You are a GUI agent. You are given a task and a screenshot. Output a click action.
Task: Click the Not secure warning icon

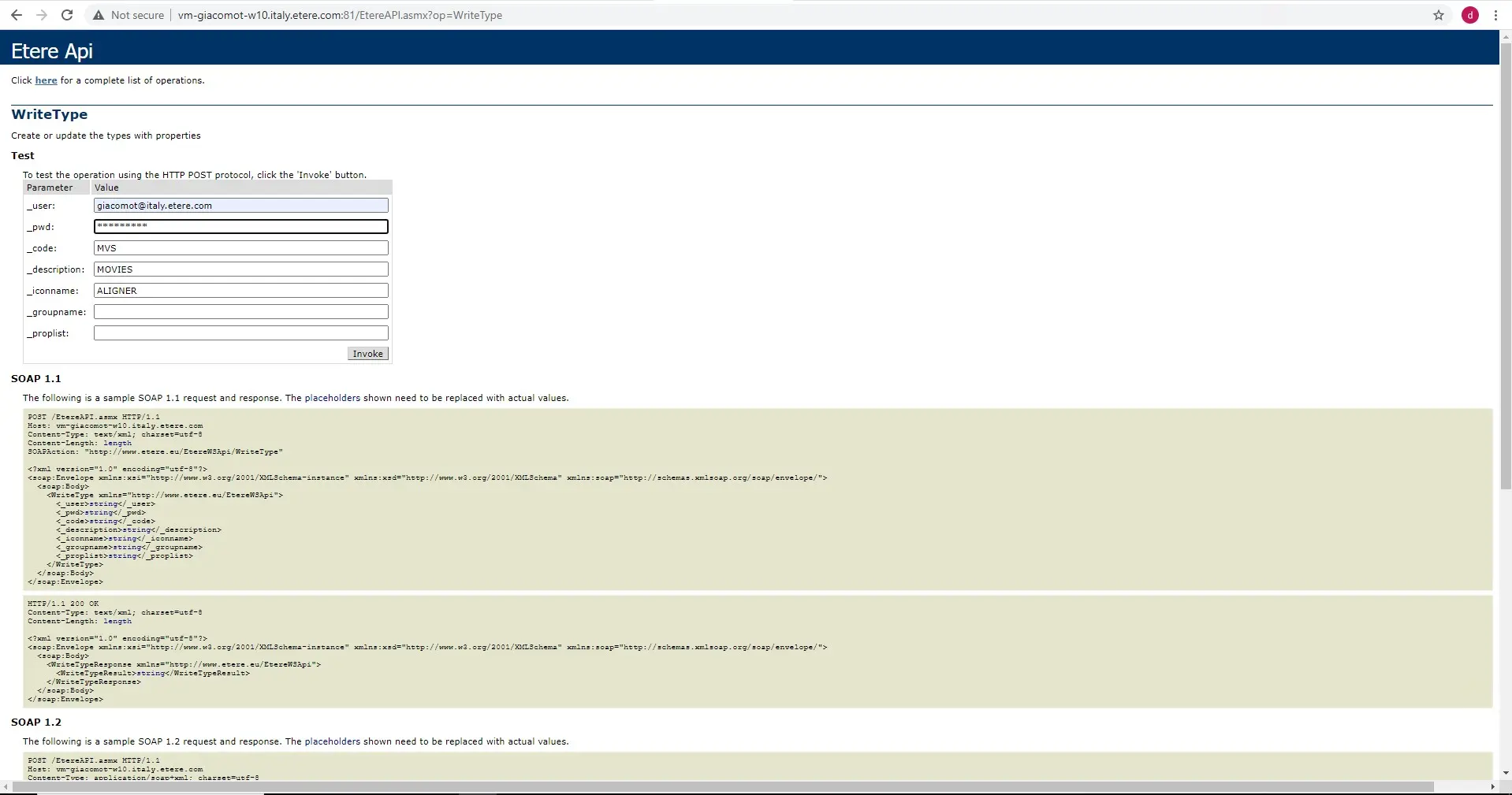click(99, 15)
